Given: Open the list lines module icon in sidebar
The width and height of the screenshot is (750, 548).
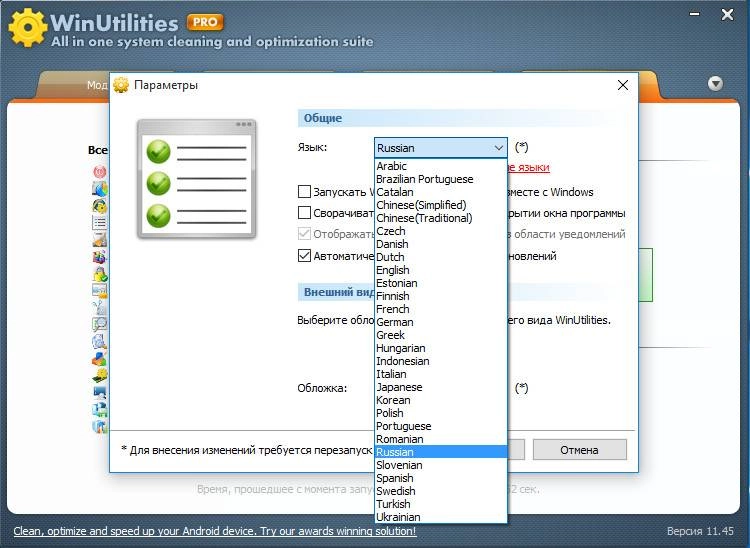Looking at the screenshot, I should [x=99, y=223].
